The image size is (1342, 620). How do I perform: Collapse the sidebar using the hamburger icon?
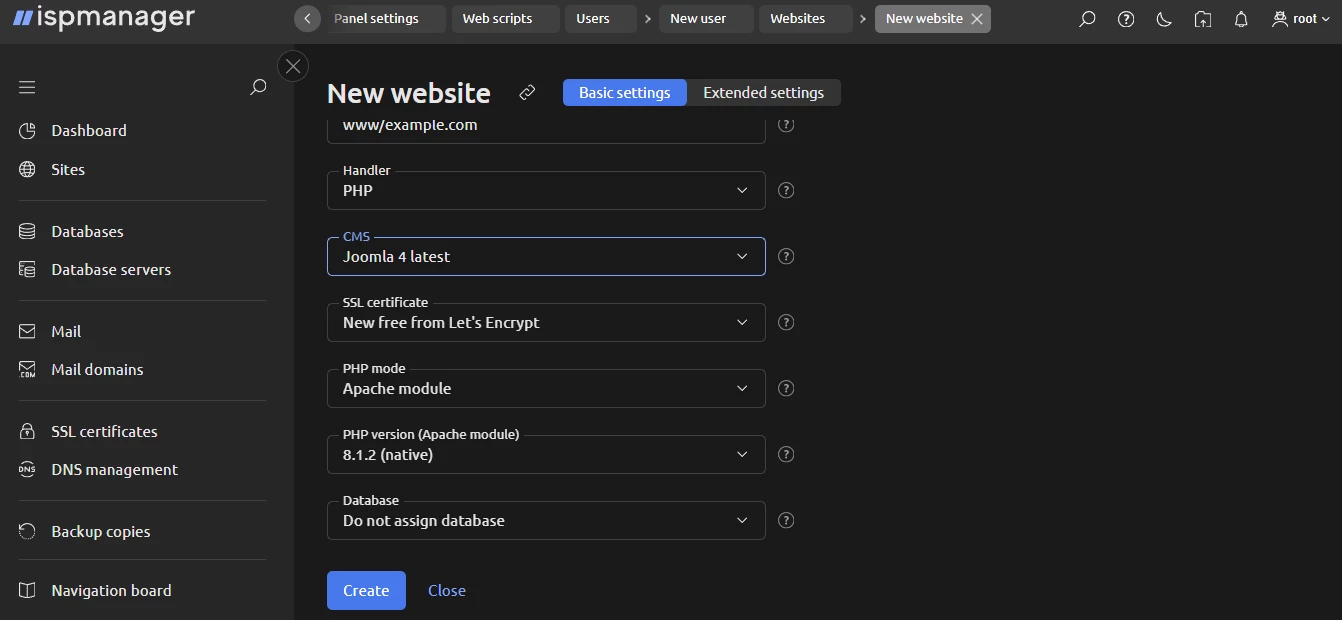[x=26, y=87]
